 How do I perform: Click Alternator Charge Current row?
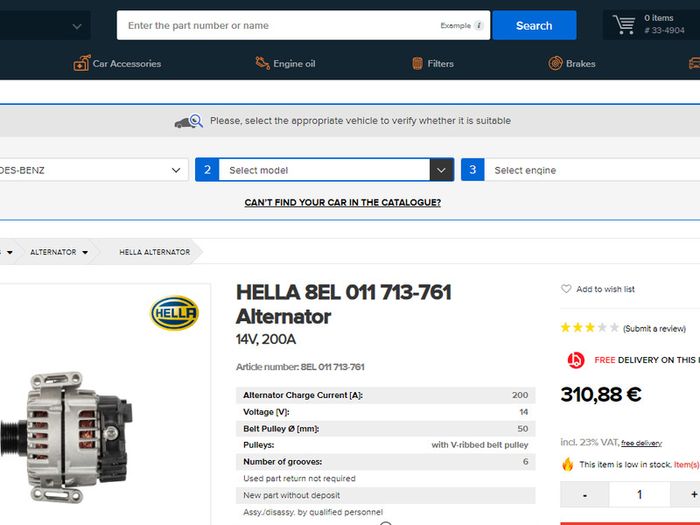[x=385, y=395]
